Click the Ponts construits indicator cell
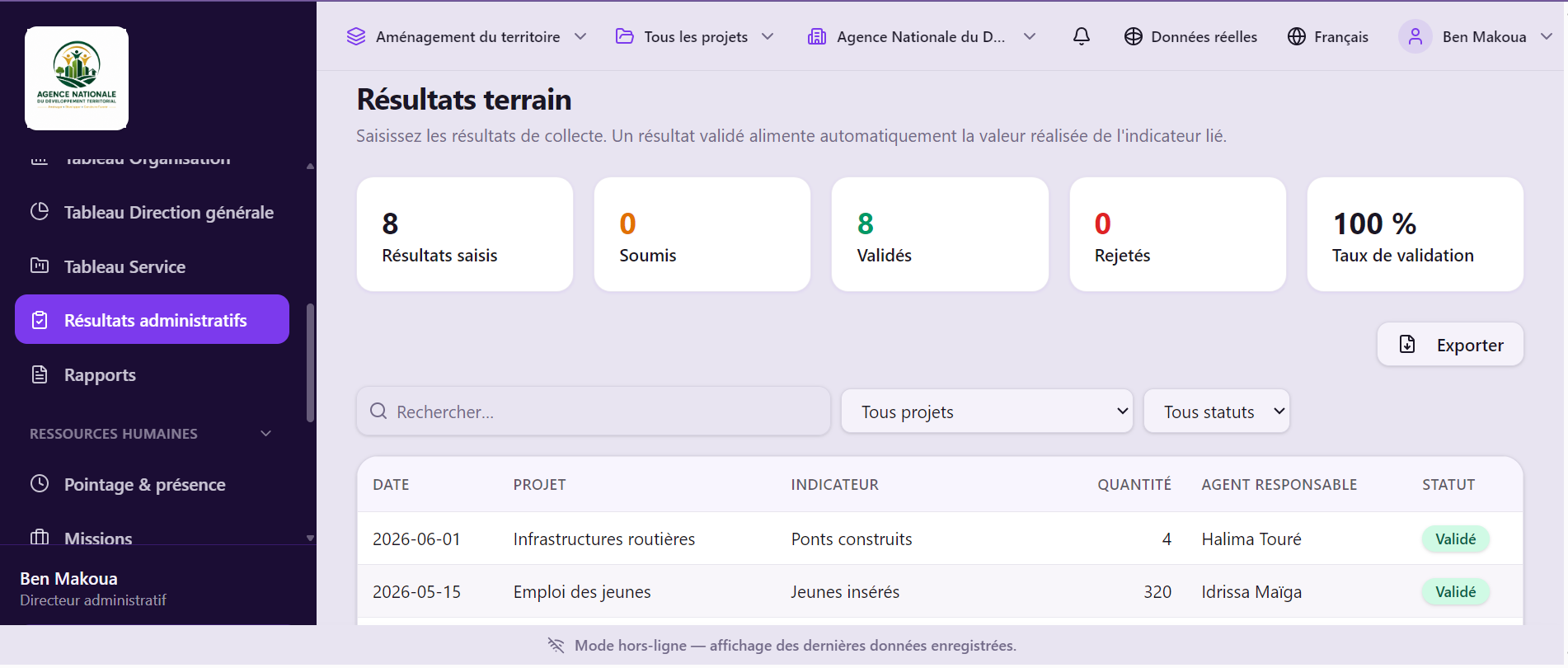1568x668 pixels. click(x=852, y=539)
